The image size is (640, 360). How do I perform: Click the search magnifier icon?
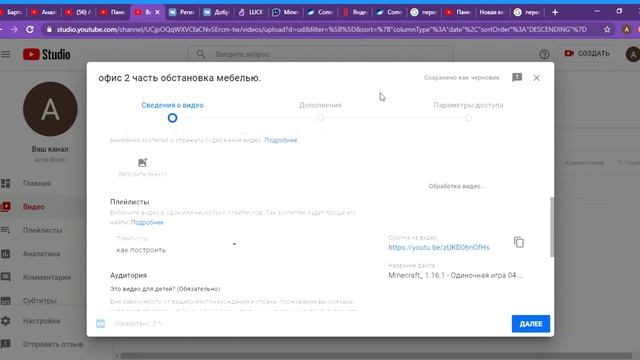coord(200,54)
